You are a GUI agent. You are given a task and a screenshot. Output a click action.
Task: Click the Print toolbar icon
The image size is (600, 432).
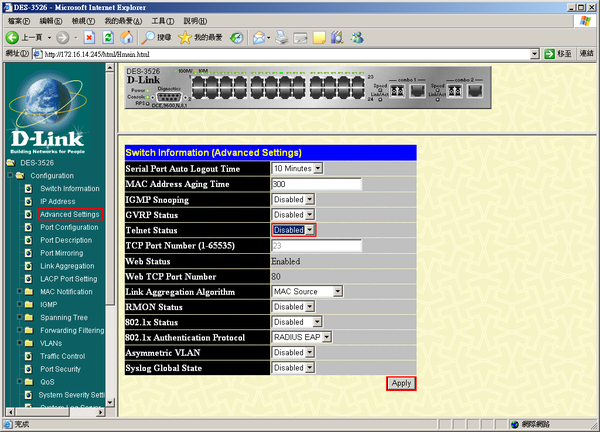[282, 37]
